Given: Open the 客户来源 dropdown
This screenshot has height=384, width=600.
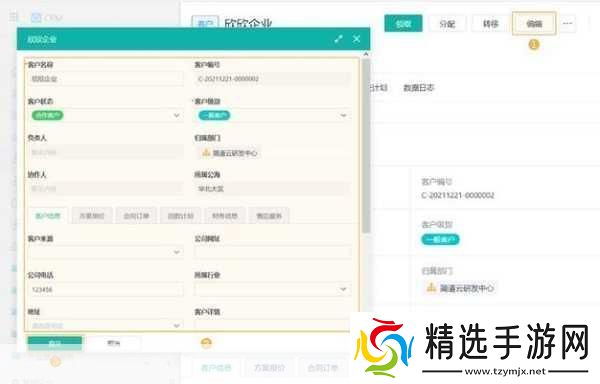Looking at the screenshot, I should click(105, 252).
